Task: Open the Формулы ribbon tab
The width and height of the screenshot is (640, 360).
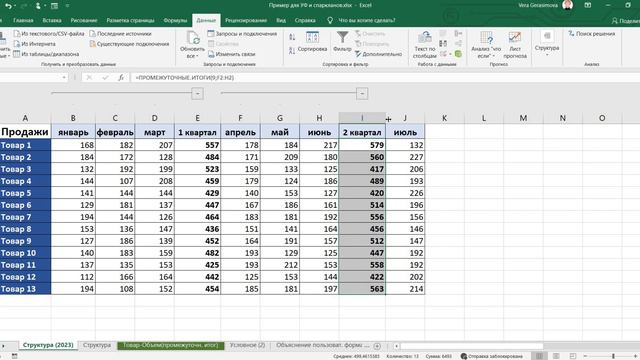Action: click(175, 20)
